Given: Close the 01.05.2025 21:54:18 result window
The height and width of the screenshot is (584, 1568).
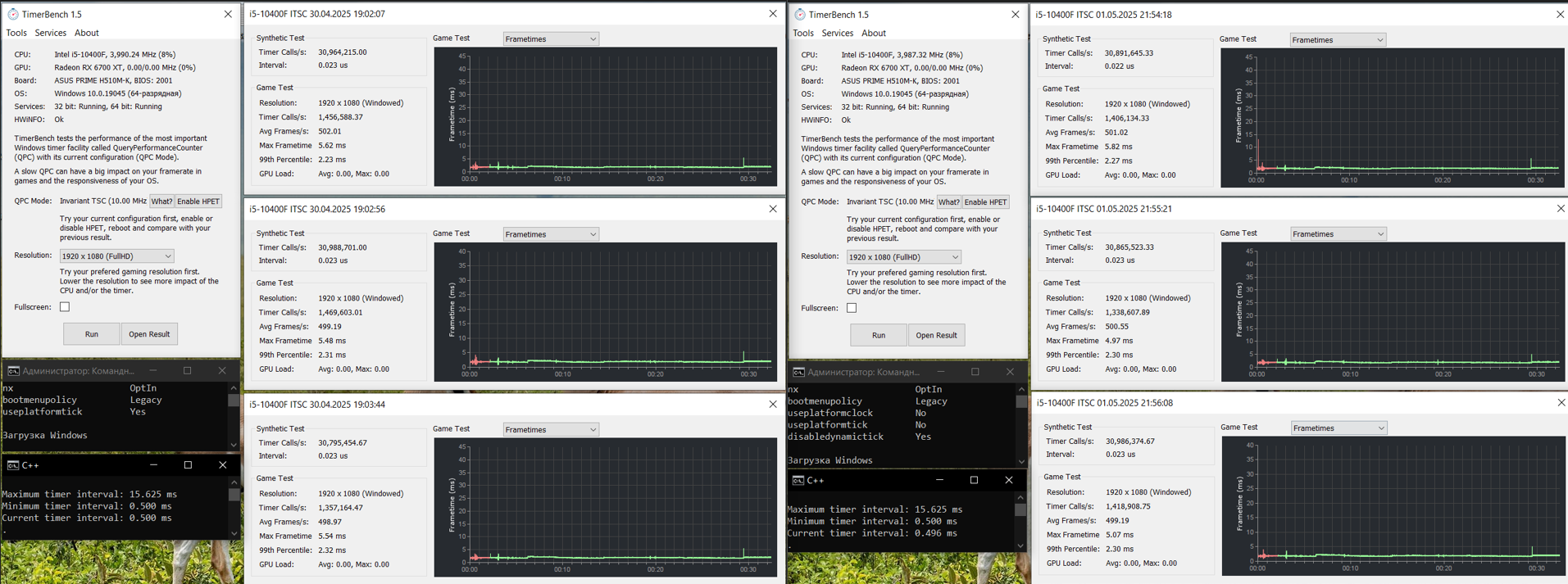Looking at the screenshot, I should (x=1560, y=15).
